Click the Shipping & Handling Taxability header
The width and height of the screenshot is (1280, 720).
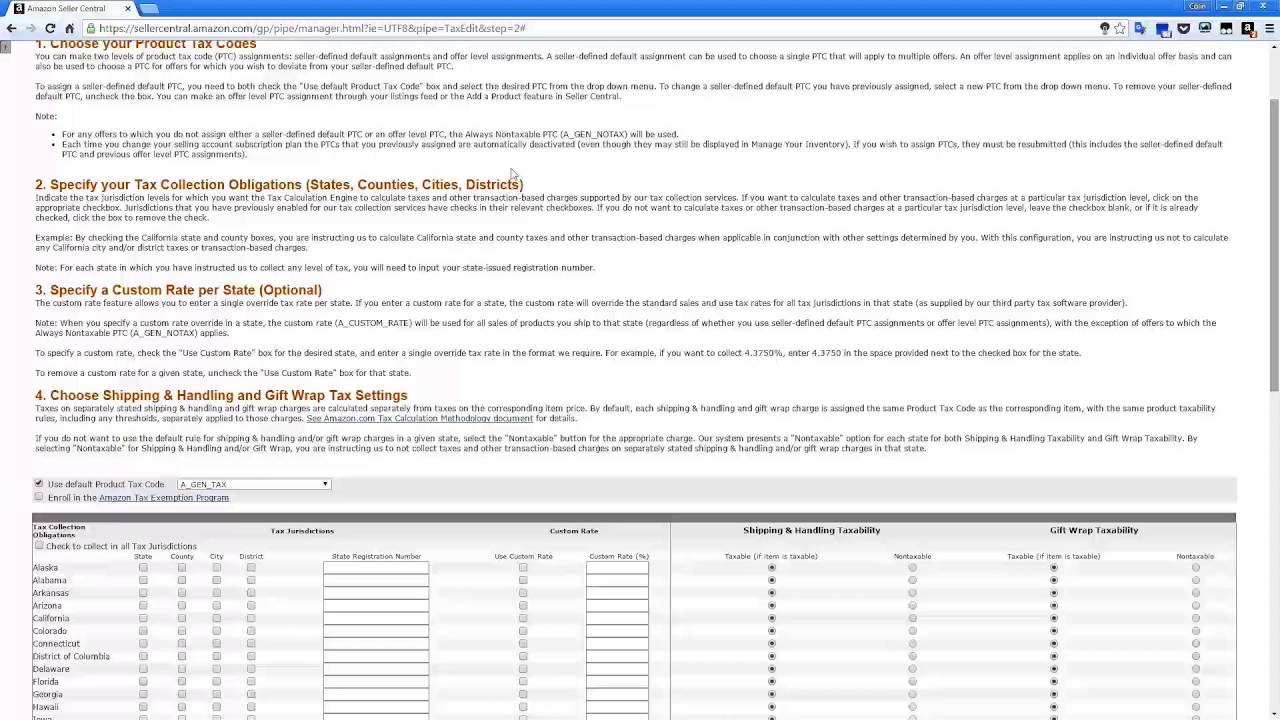tap(811, 530)
